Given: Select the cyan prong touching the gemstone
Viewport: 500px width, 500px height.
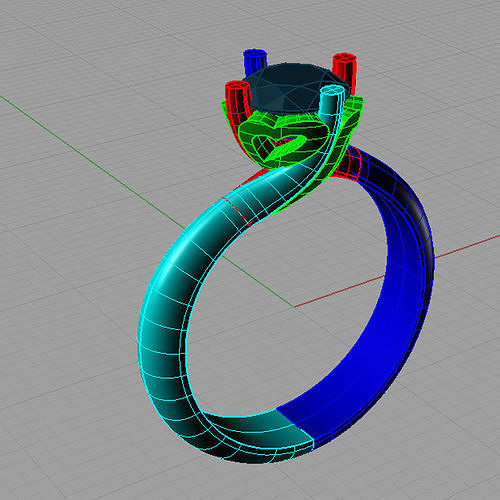Looking at the screenshot, I should [332, 99].
